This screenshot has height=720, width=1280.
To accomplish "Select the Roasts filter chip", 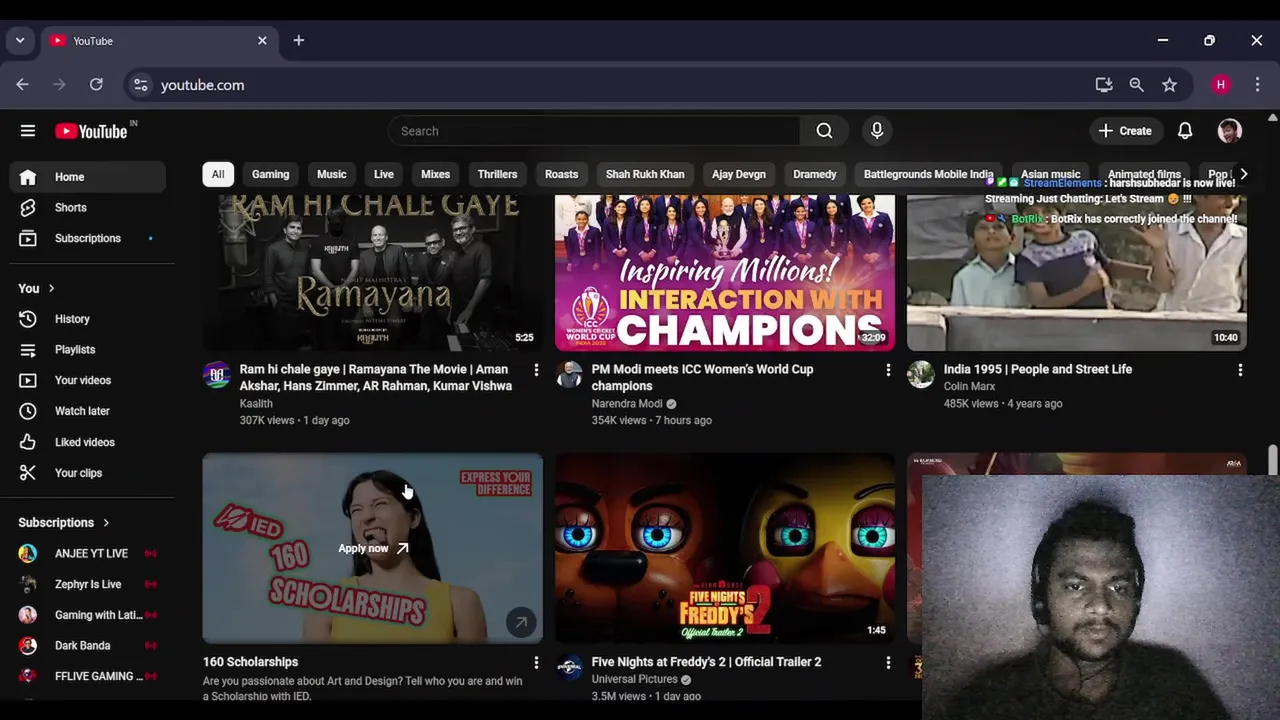I will point(561,174).
